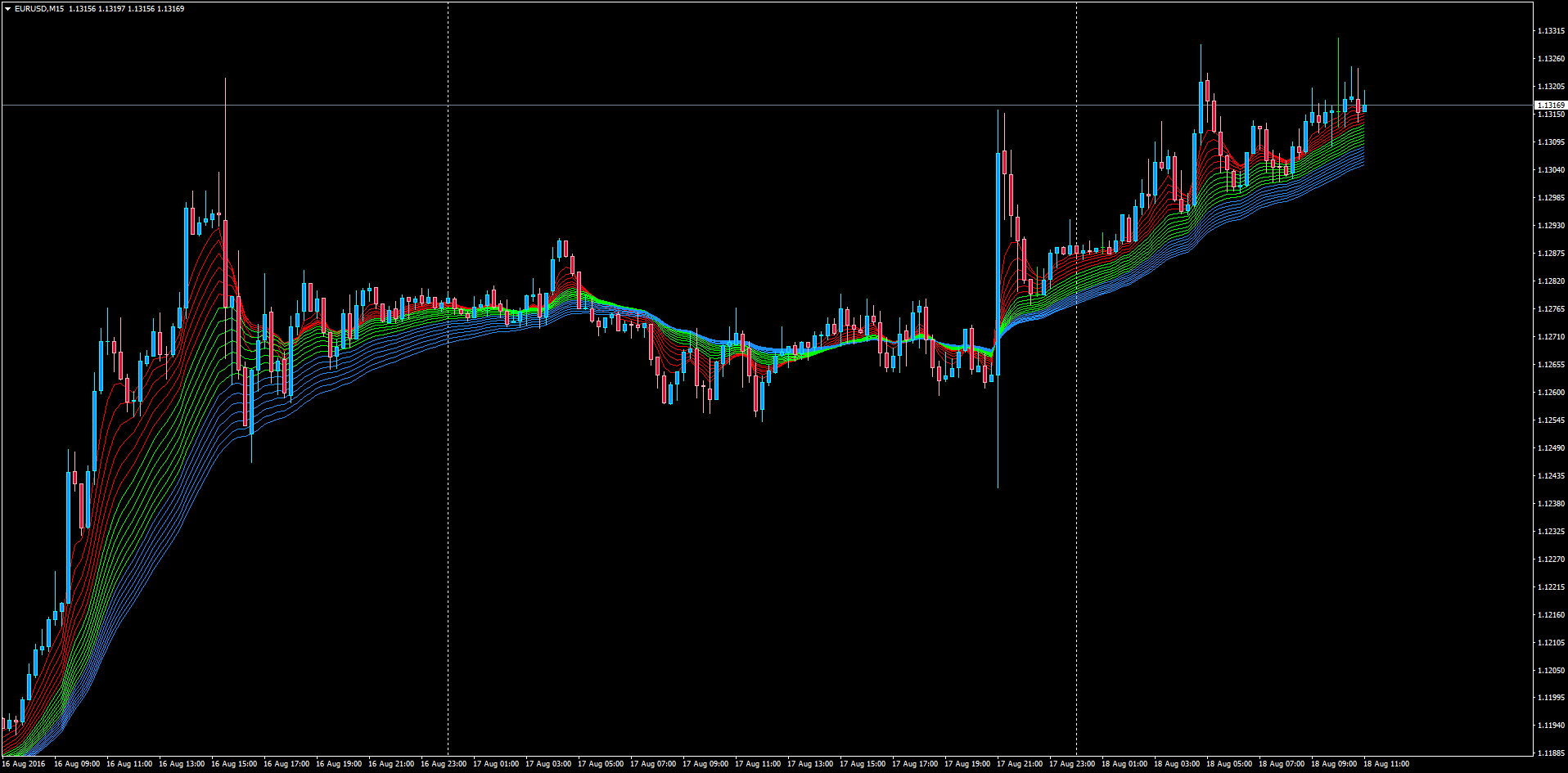Click the 16 Aug 11:00 time label
1568x773 pixels.
(x=129, y=764)
